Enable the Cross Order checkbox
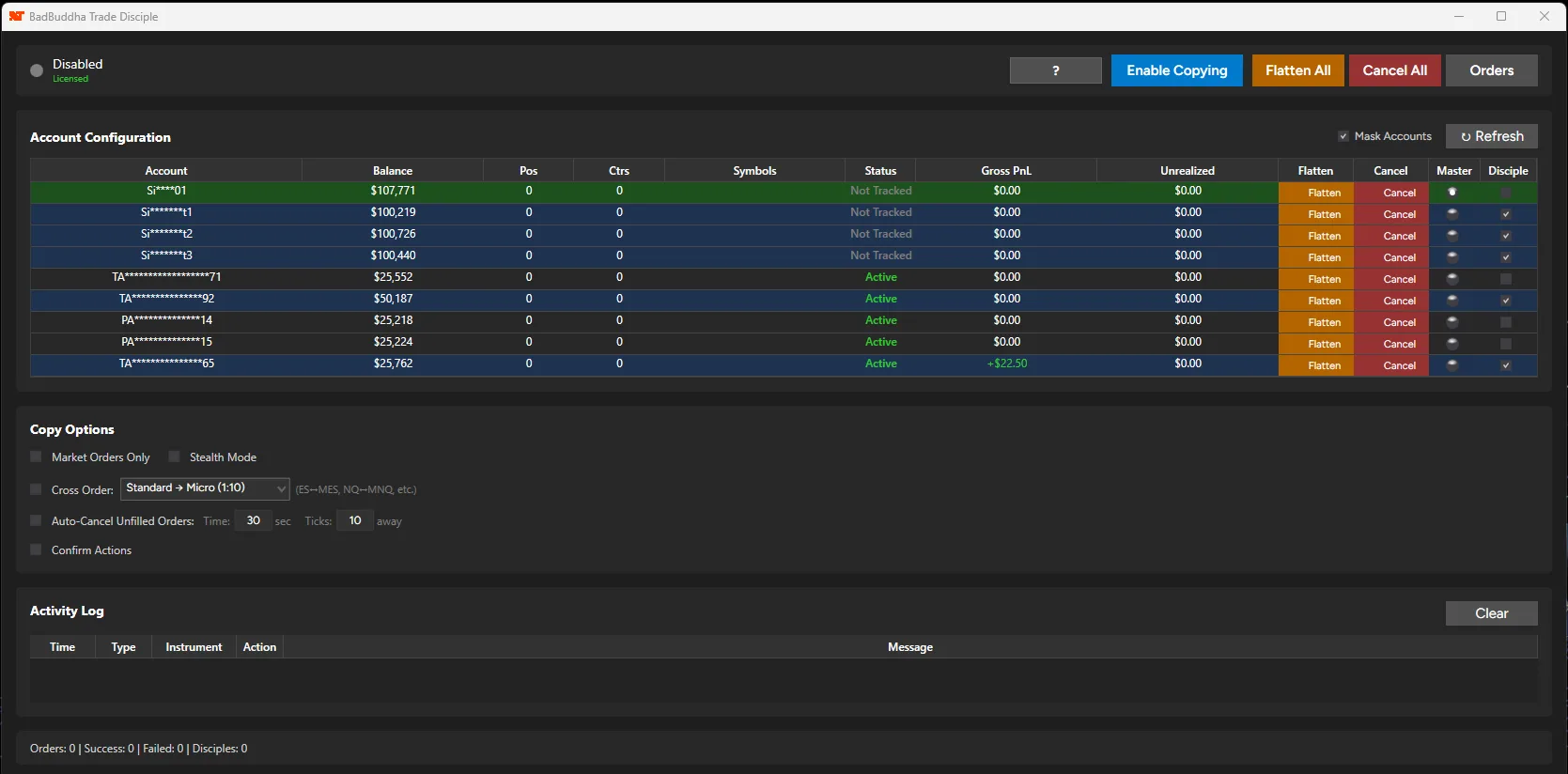The width and height of the screenshot is (1568, 774). (x=36, y=489)
